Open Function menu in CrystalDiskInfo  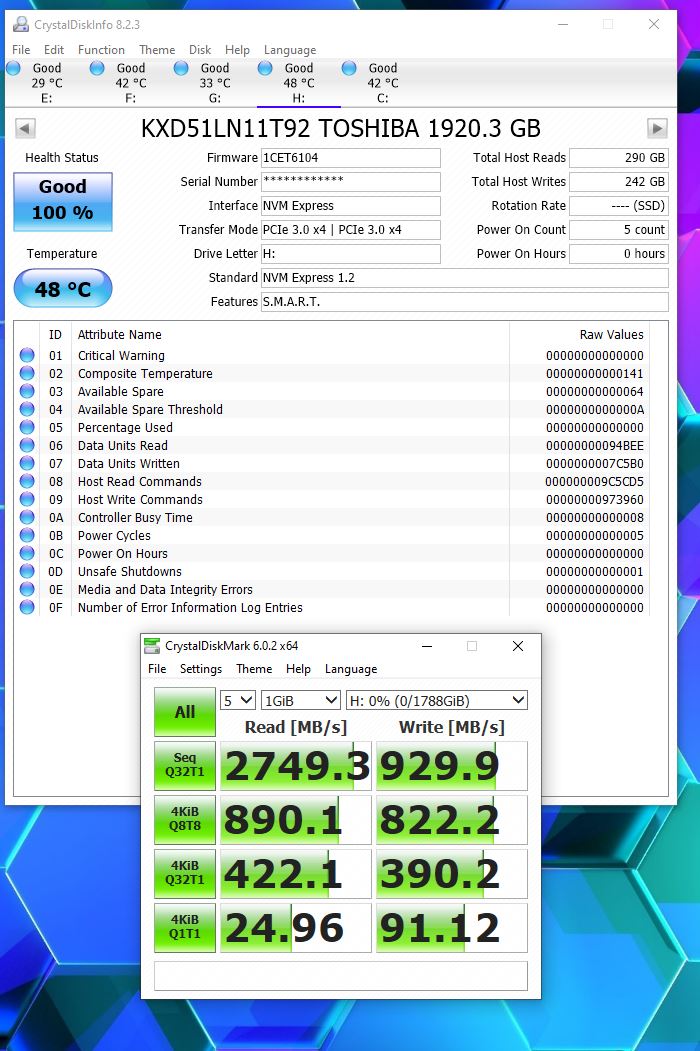pyautogui.click(x=101, y=50)
